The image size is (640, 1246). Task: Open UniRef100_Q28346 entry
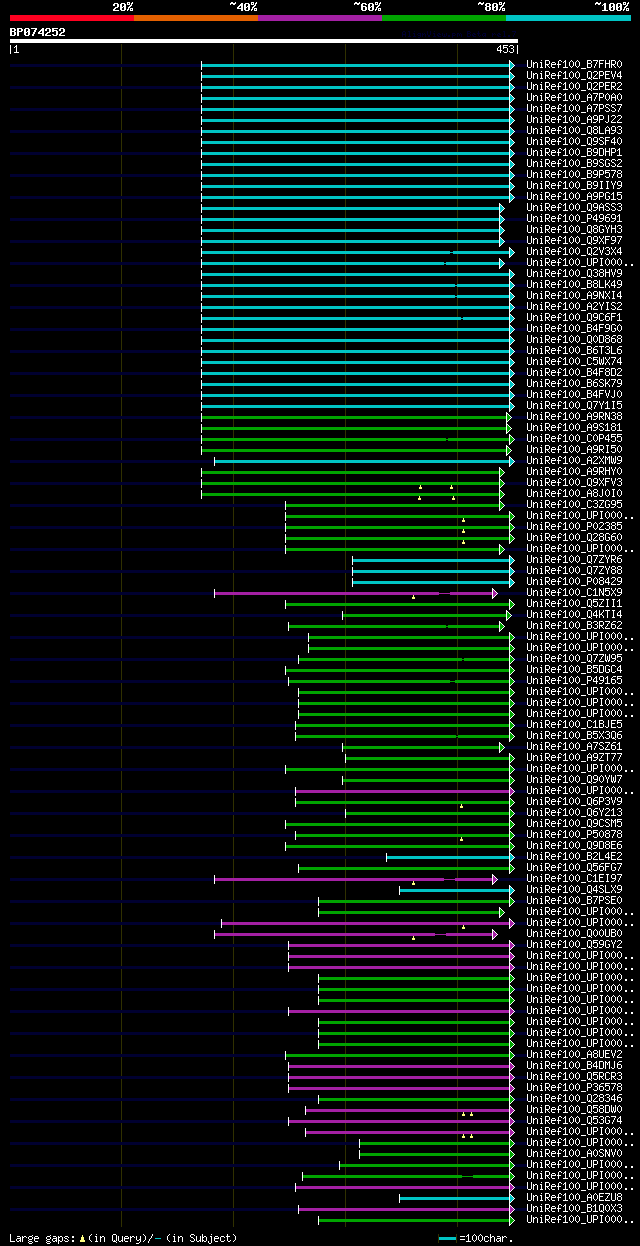tap(574, 1098)
